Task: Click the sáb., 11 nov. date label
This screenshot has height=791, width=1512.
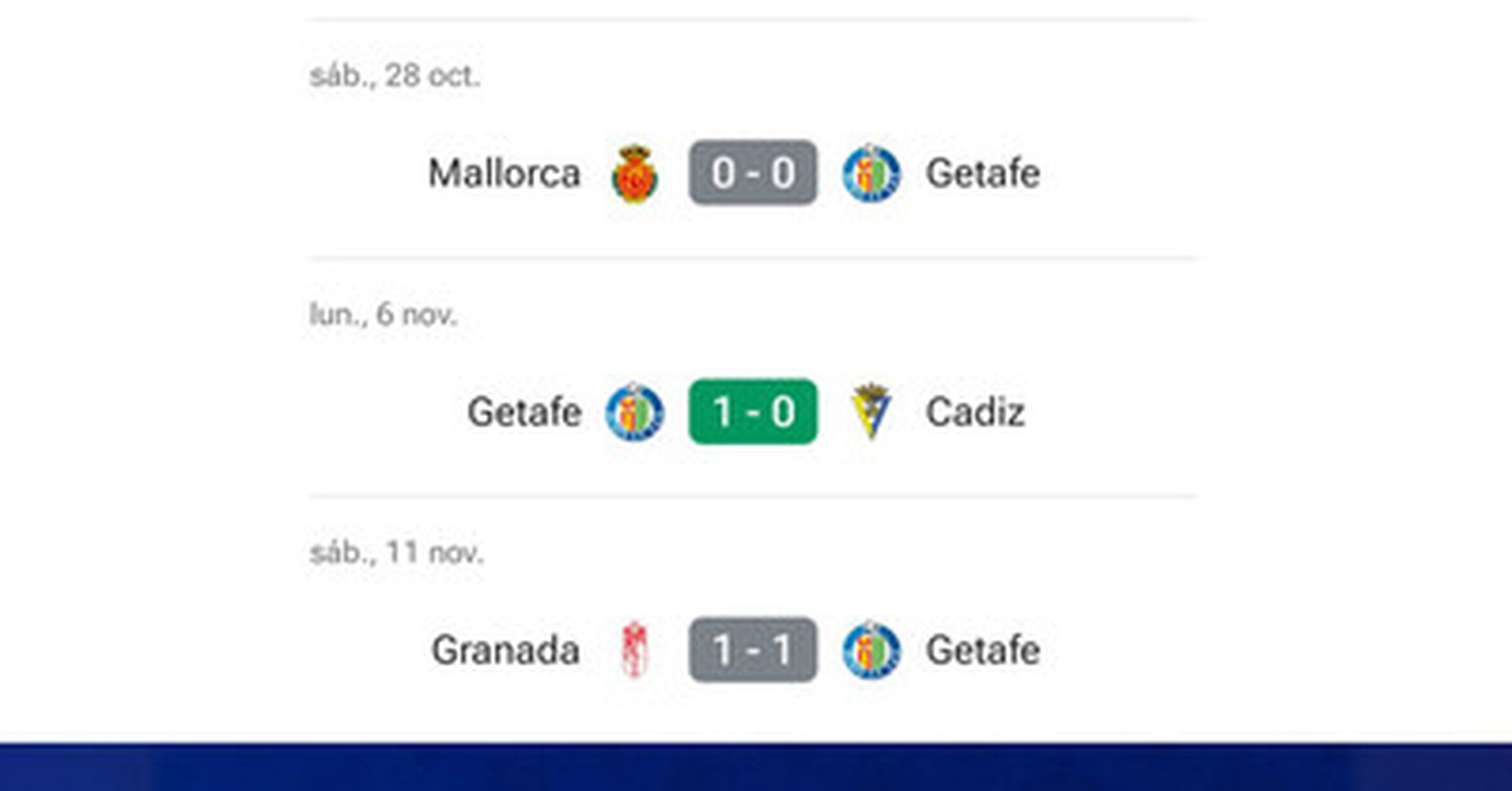Action: point(396,552)
